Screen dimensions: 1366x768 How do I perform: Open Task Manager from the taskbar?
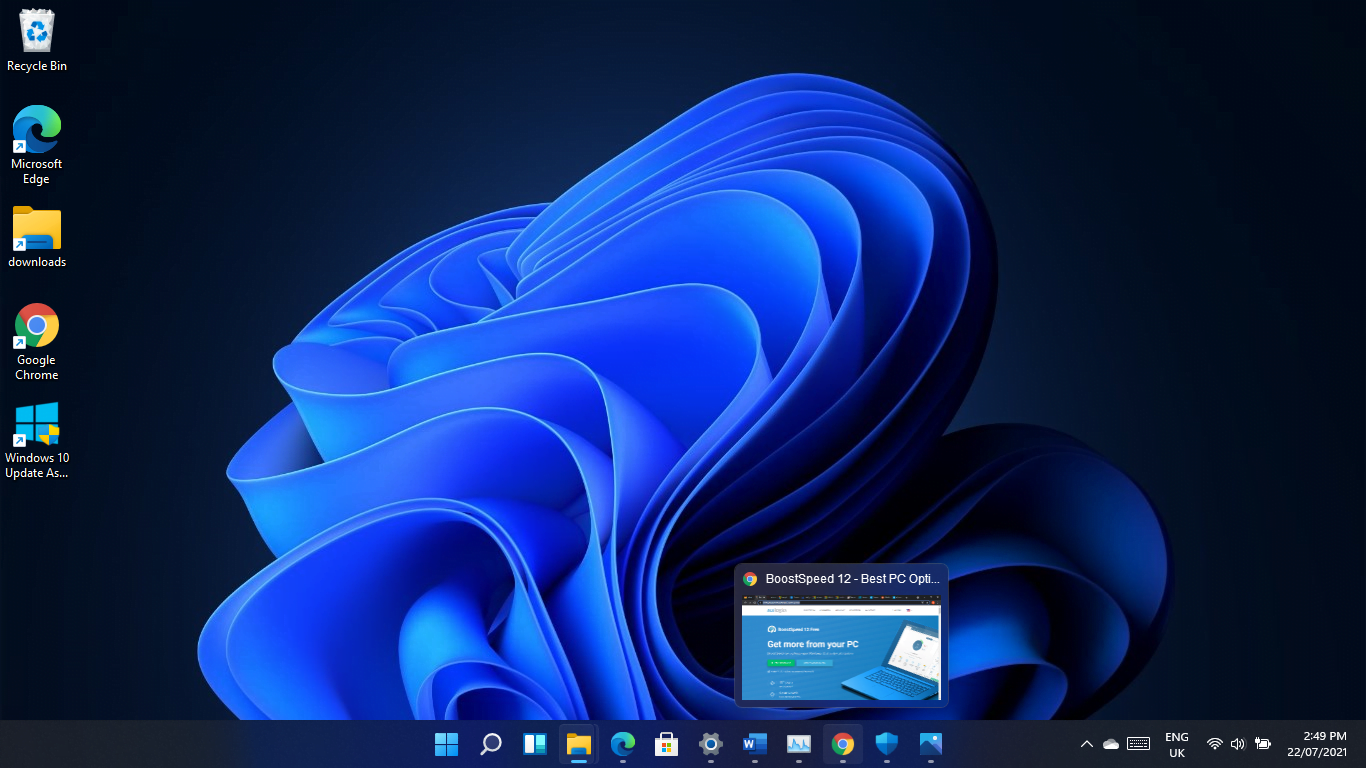798,744
